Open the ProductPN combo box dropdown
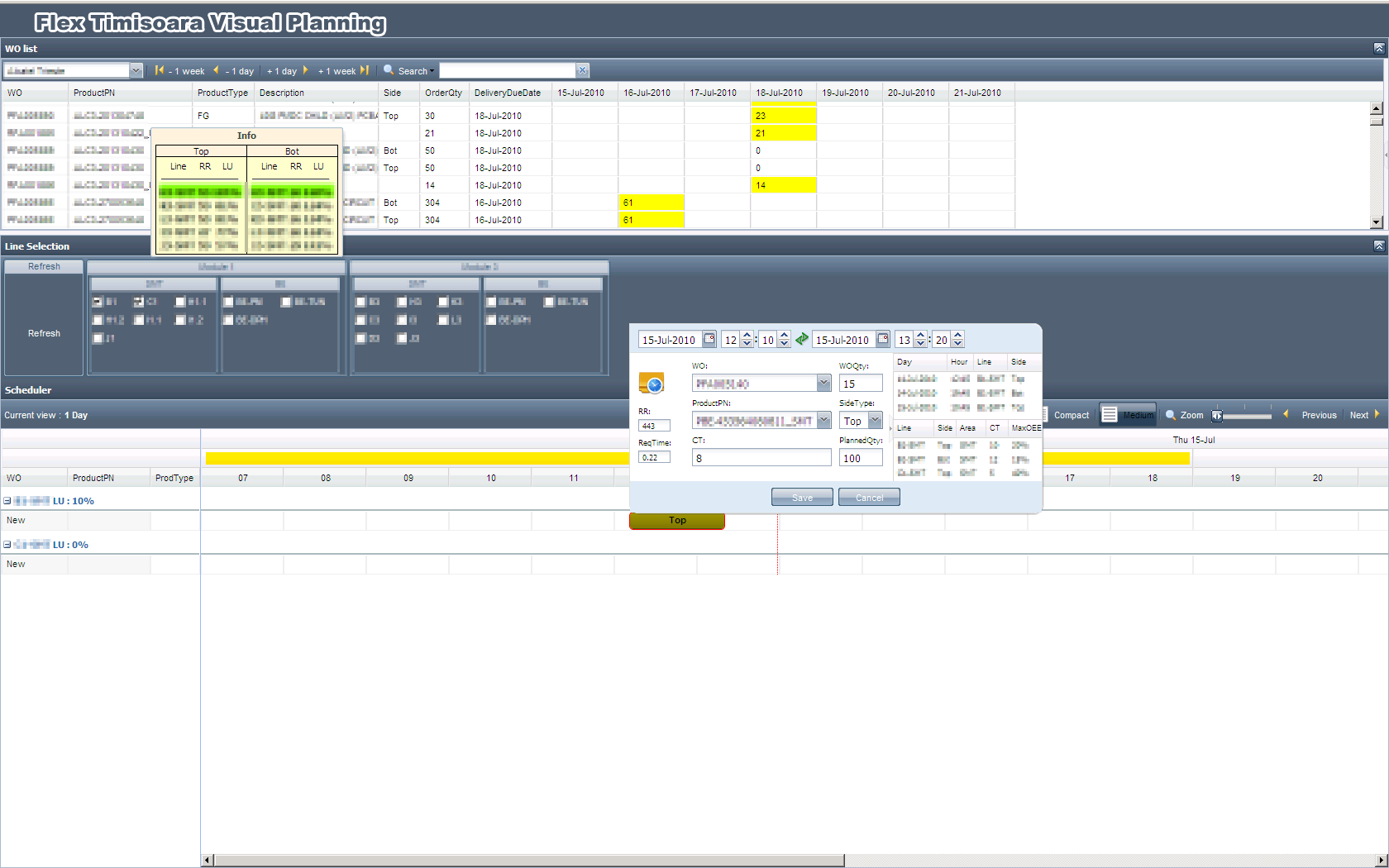Image resolution: width=1389 pixels, height=868 pixels. click(823, 420)
